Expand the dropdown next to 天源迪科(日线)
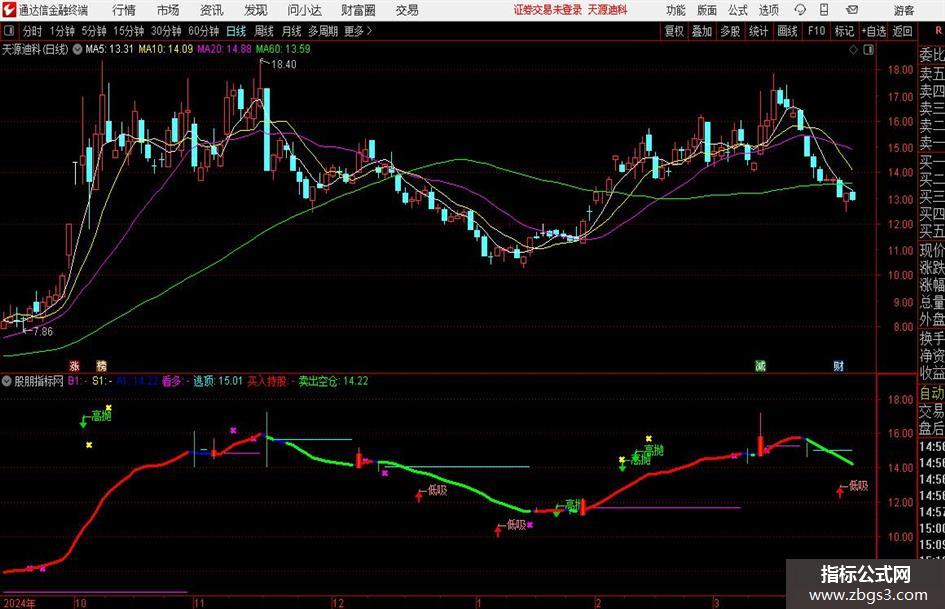Image resolution: width=945 pixels, height=609 pixels. coord(77,49)
